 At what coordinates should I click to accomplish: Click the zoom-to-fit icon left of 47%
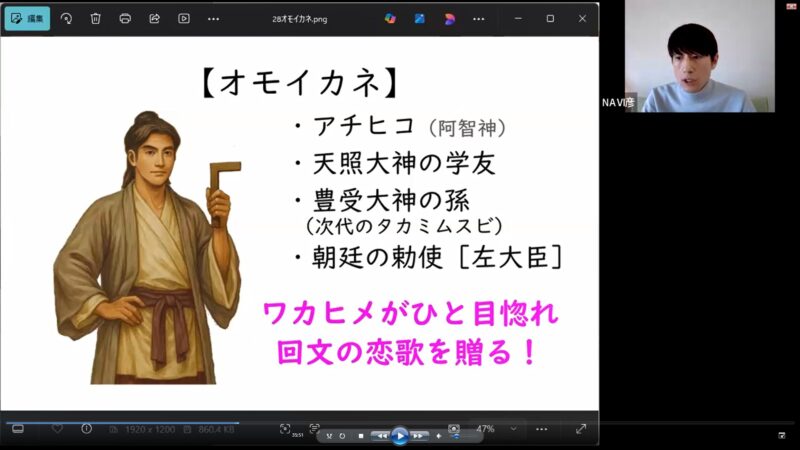(x=454, y=429)
